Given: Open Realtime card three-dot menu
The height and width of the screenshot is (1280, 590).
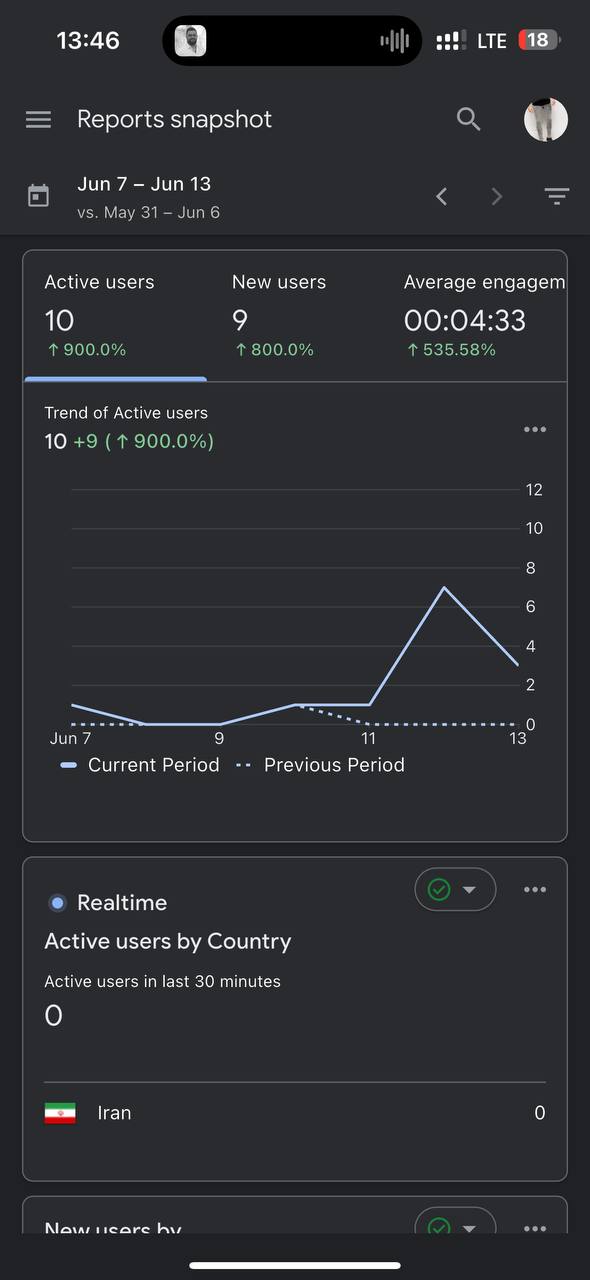Looking at the screenshot, I should (535, 890).
